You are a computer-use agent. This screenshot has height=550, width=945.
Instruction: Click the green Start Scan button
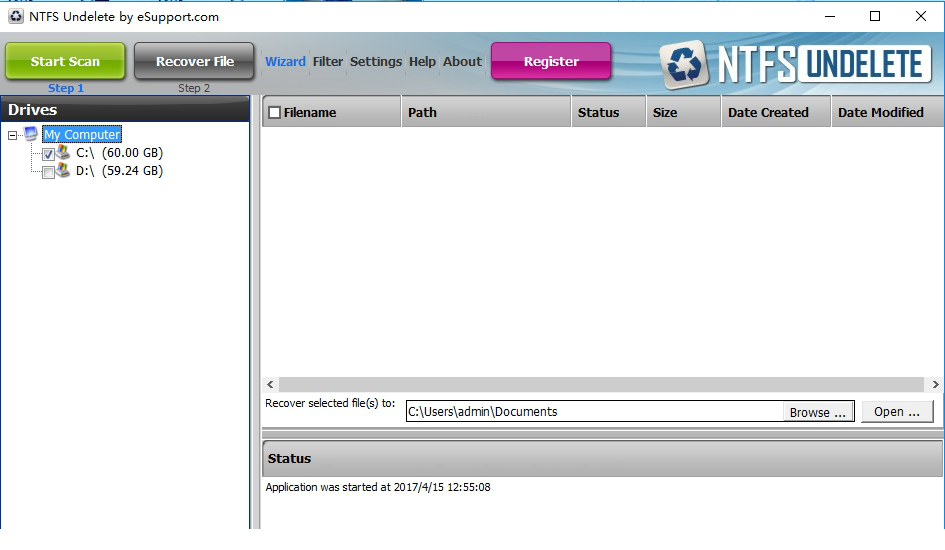65,61
